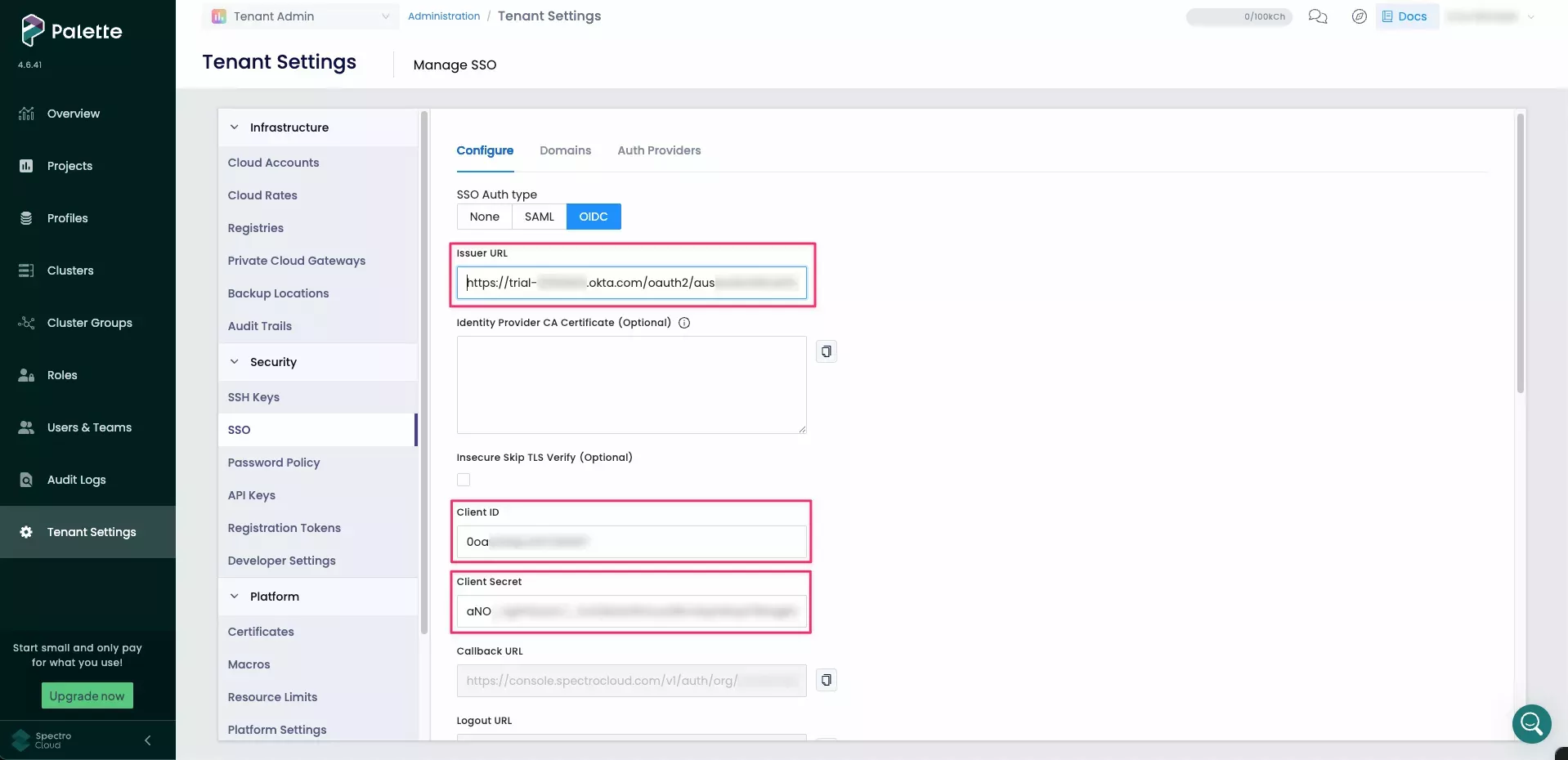Switch to the Domains tab
The image size is (1568, 760).
[565, 150]
